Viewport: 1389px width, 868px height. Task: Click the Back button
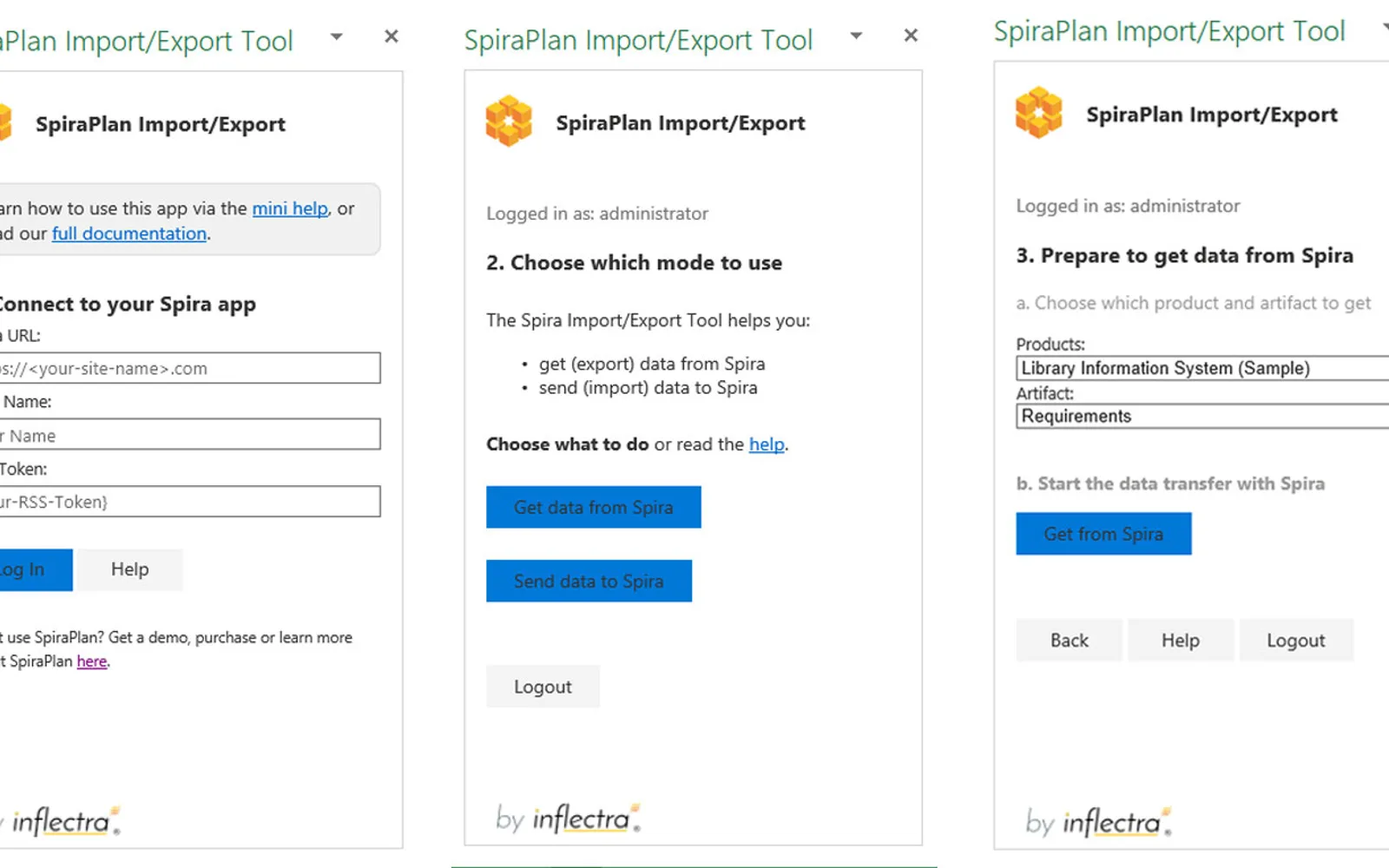[1070, 641]
